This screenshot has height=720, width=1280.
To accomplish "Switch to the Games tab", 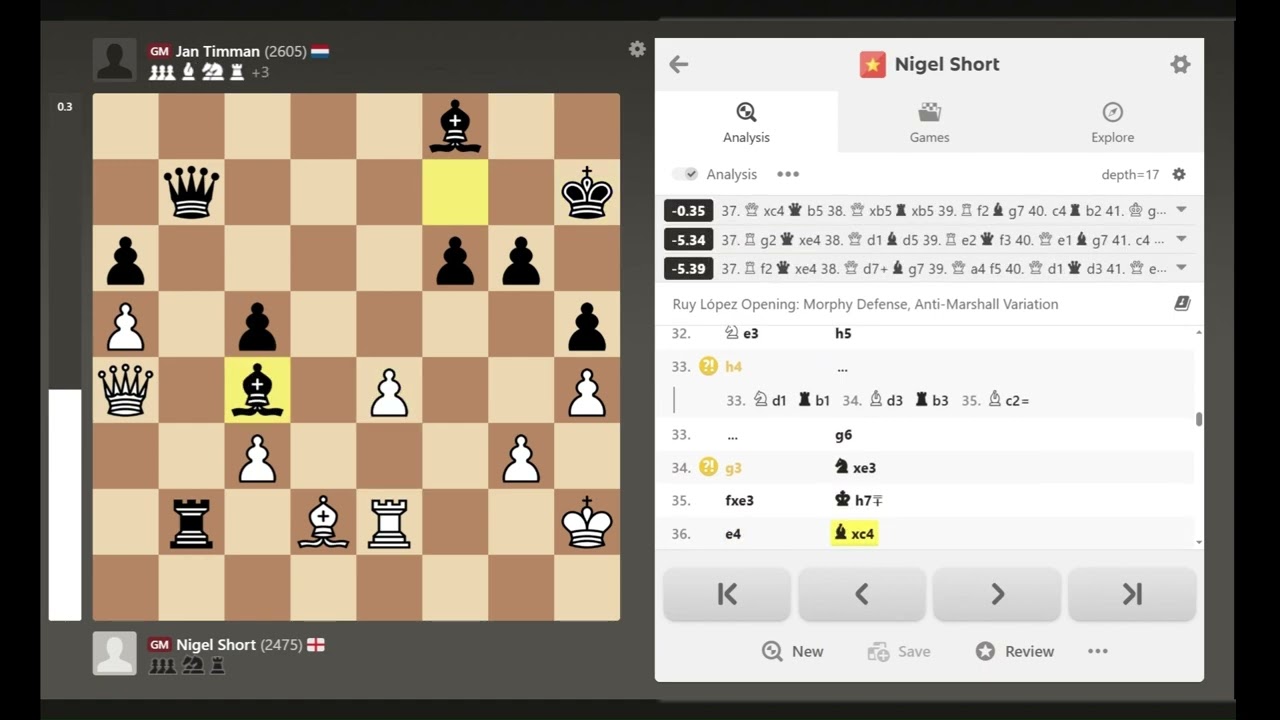I will [929, 122].
